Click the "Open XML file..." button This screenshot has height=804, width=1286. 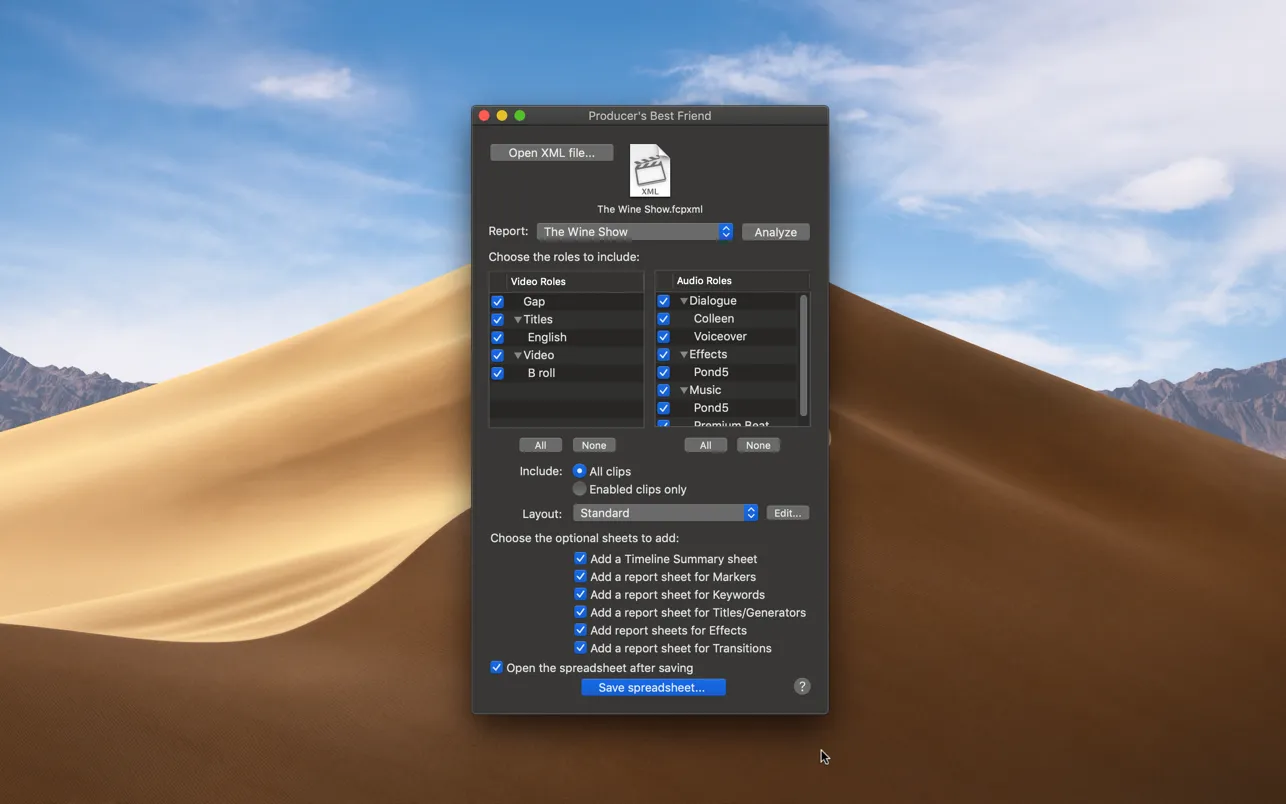551,152
